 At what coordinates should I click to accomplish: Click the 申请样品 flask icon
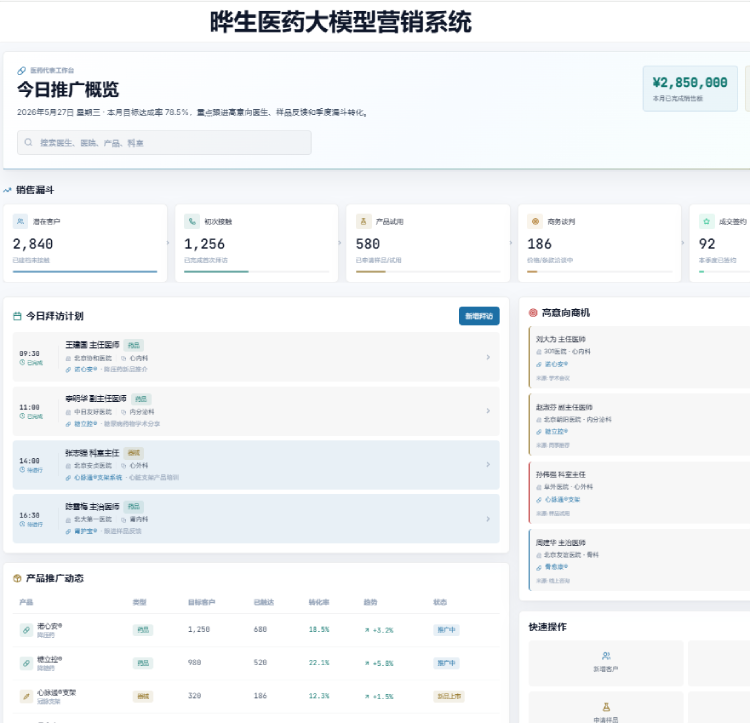(606, 707)
